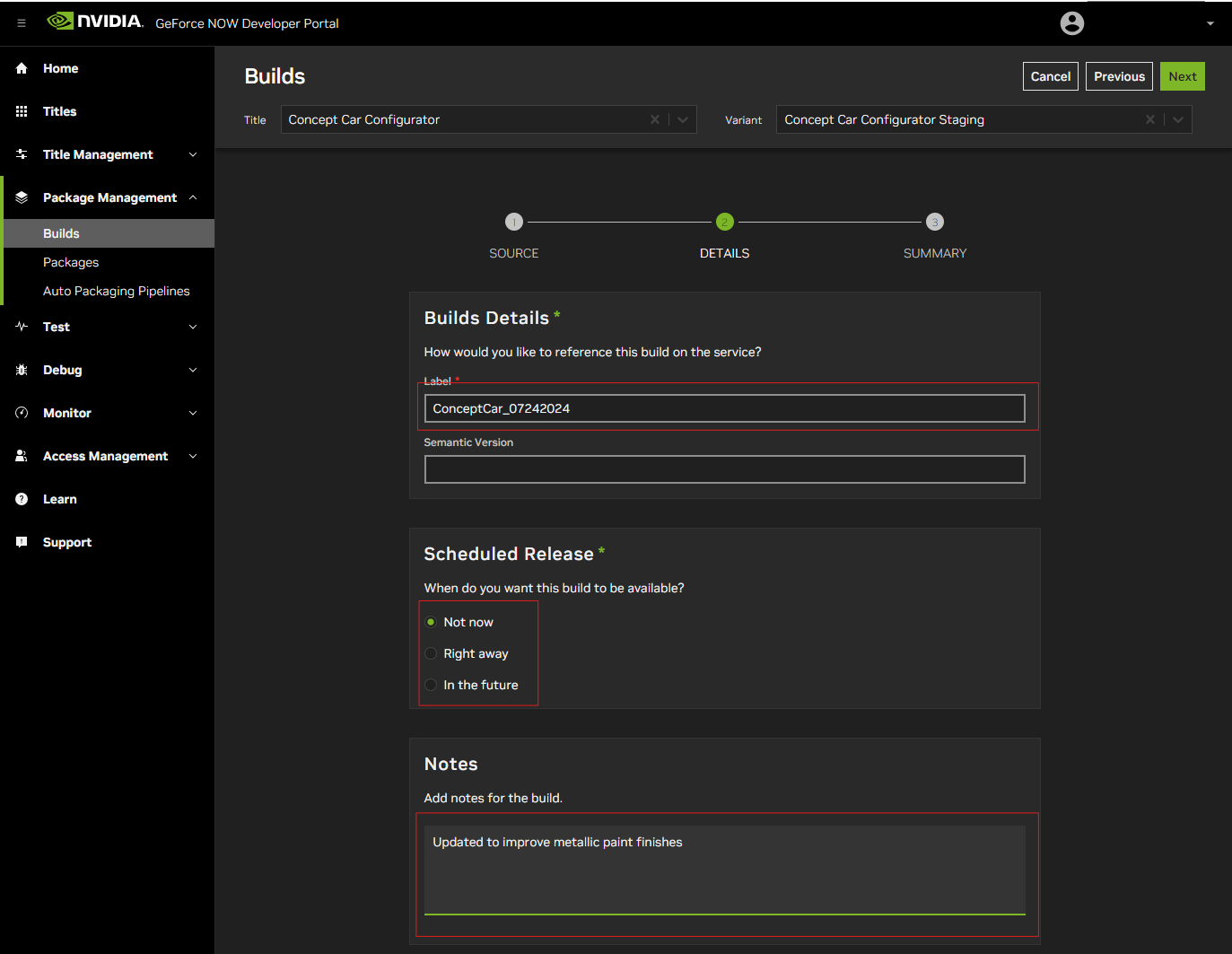
Task: Open the Learn sidebar item
Action: pyautogui.click(x=59, y=499)
